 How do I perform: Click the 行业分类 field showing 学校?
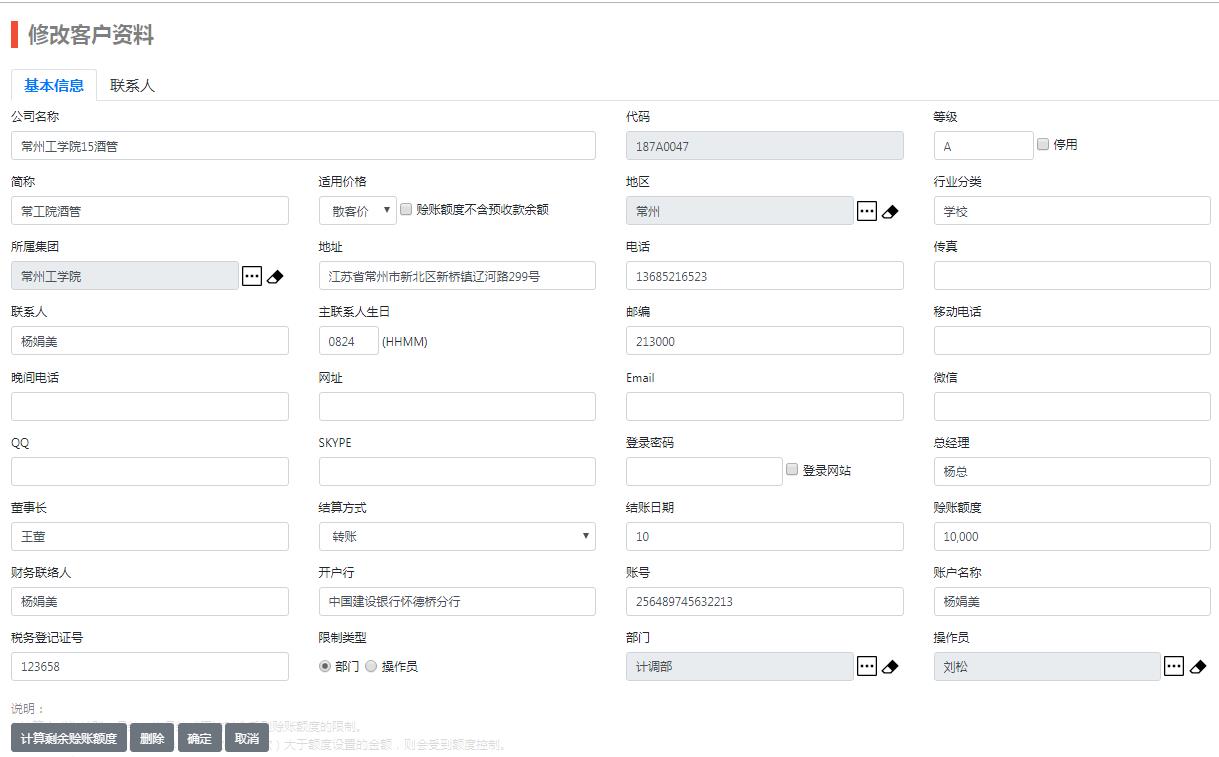(x=1072, y=211)
